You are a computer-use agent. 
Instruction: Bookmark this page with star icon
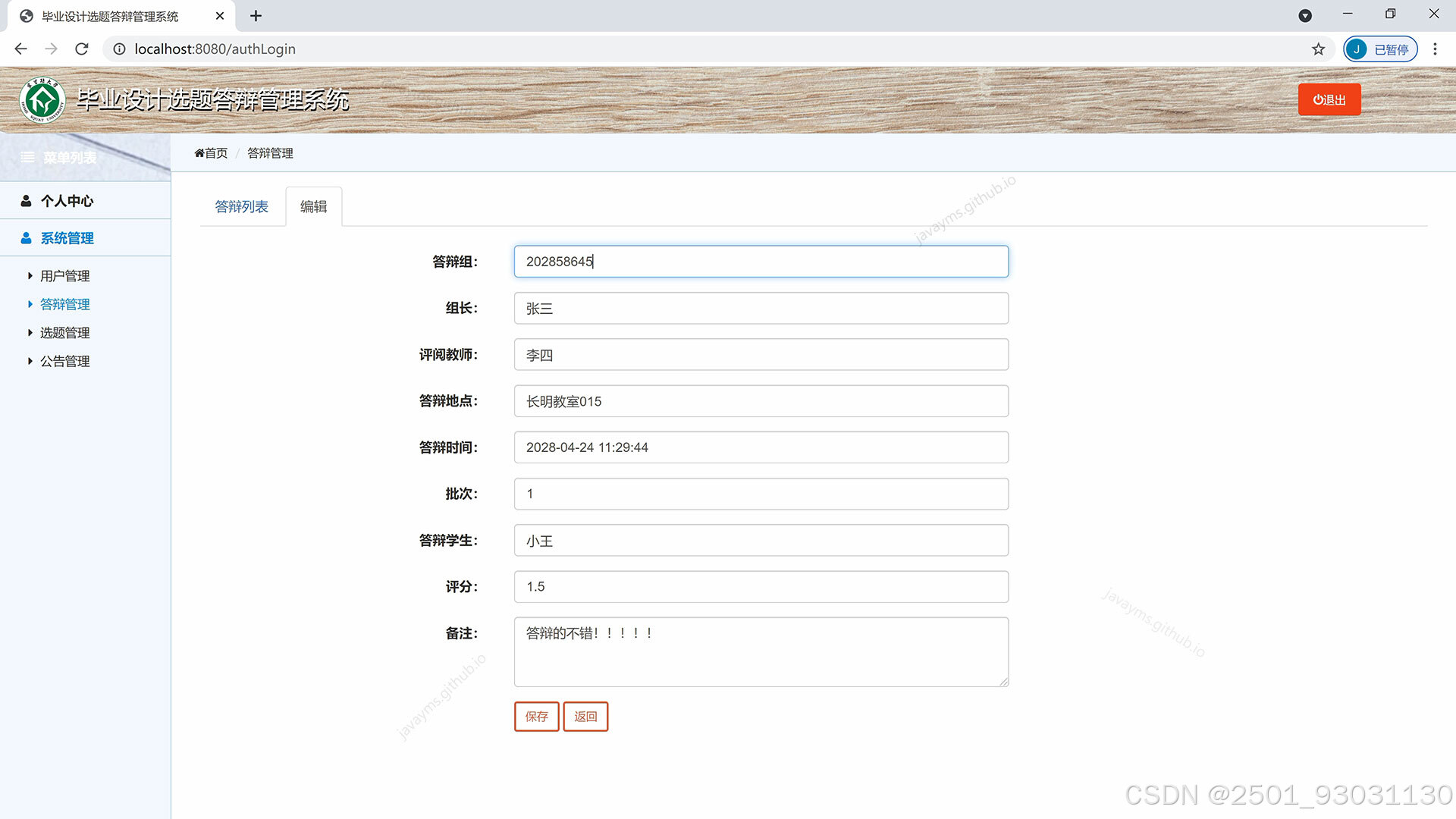[x=1318, y=49]
